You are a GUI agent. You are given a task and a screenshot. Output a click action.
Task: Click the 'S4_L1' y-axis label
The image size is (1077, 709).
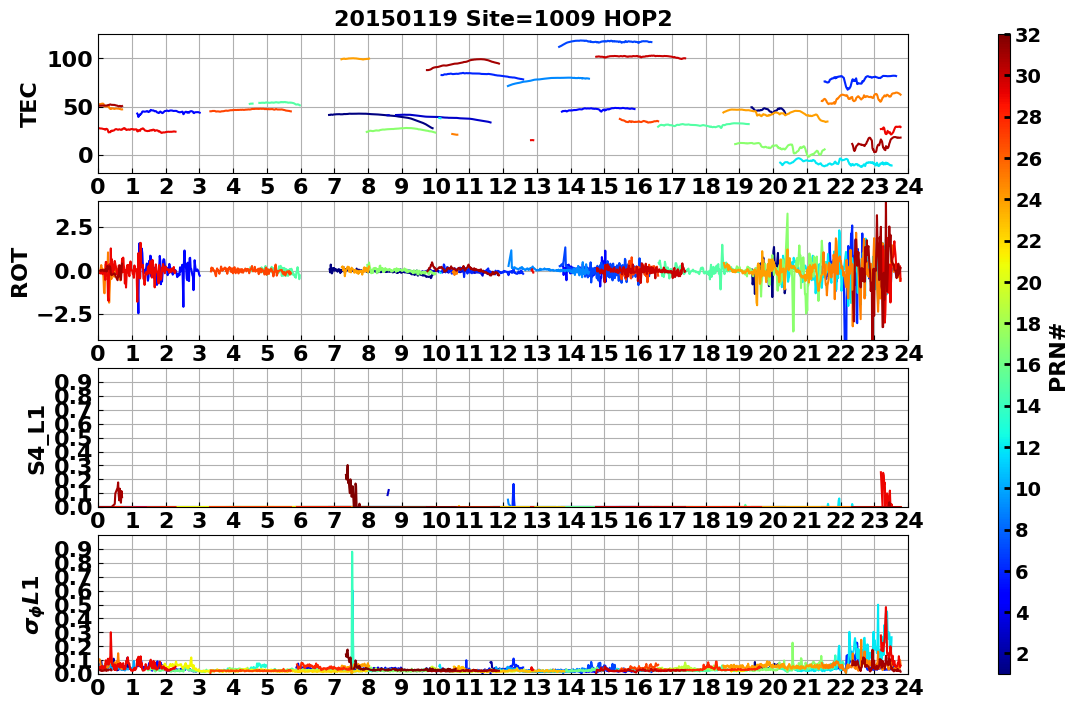click(x=36, y=440)
